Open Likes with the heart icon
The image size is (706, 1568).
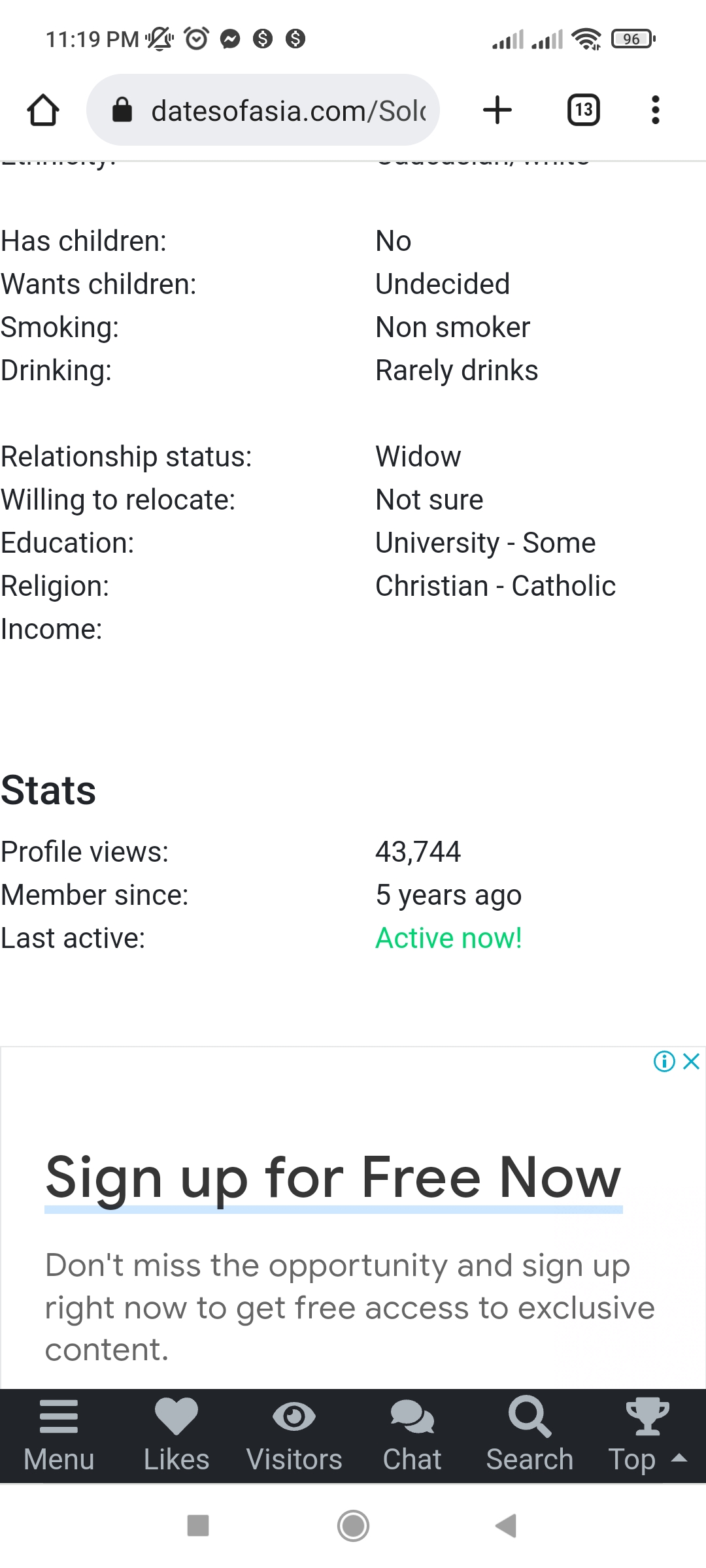coord(176,1436)
